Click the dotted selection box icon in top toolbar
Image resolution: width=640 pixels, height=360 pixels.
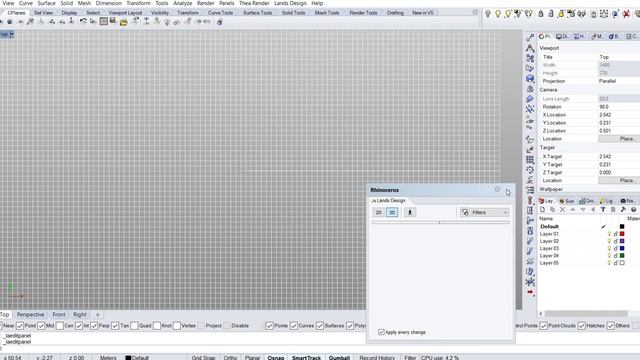point(604,14)
